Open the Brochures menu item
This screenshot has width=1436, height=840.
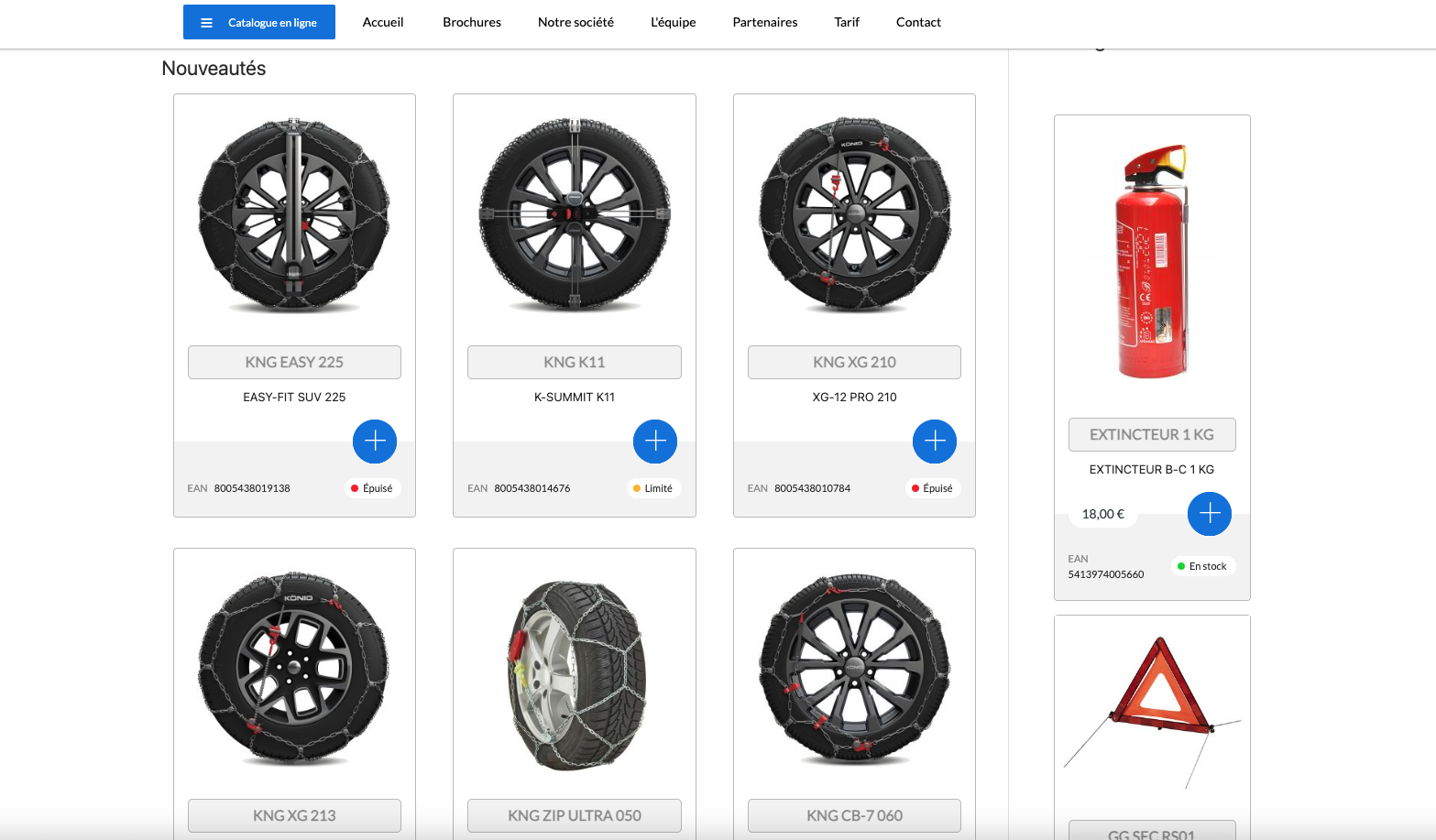pyautogui.click(x=472, y=22)
